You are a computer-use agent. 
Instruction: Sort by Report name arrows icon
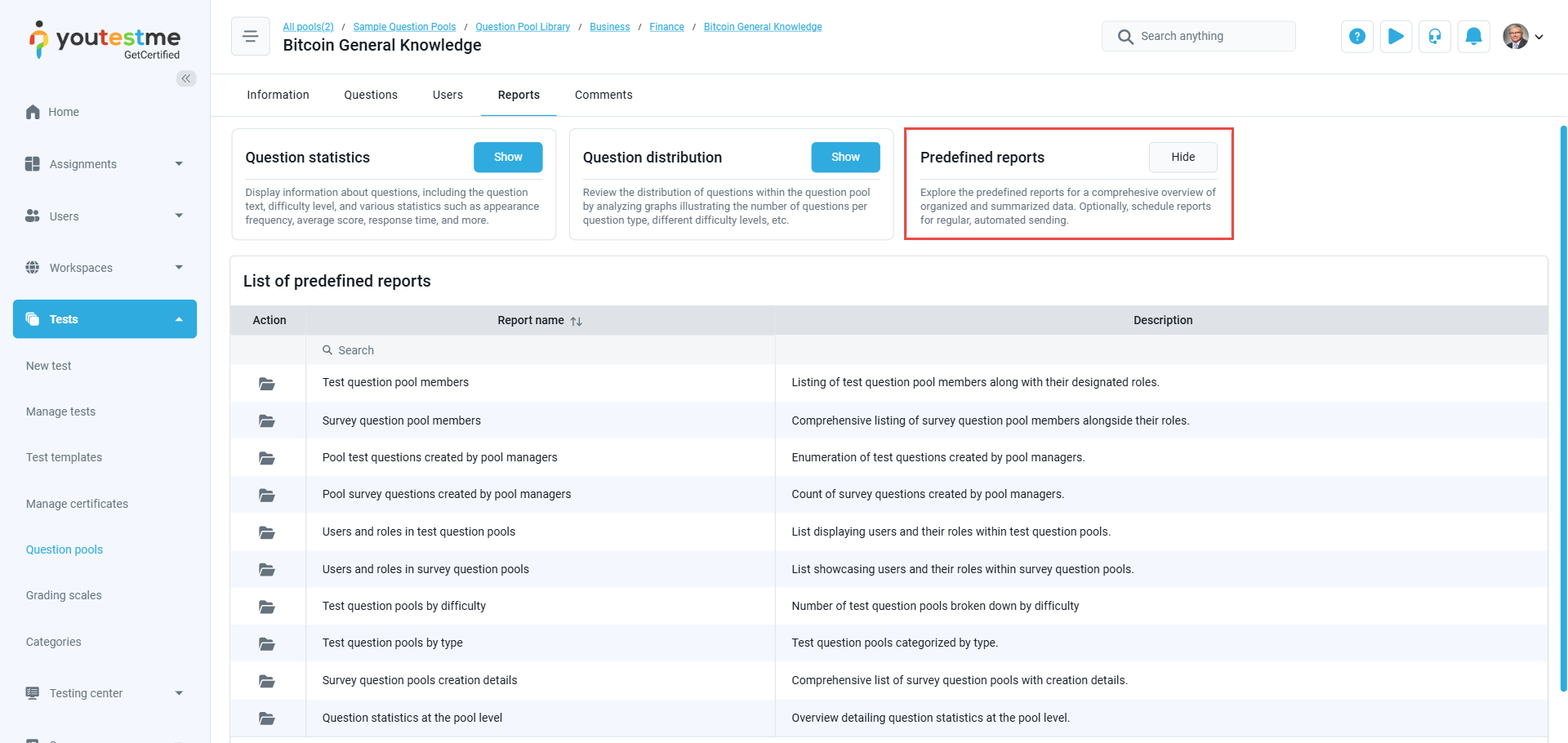pos(576,321)
